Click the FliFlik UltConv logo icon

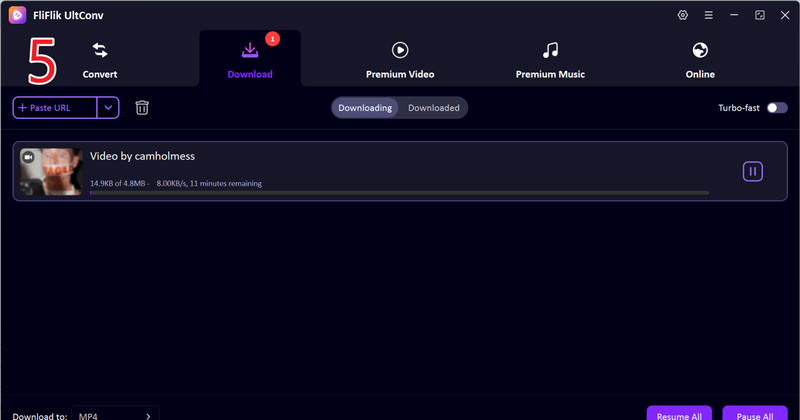[x=17, y=15]
